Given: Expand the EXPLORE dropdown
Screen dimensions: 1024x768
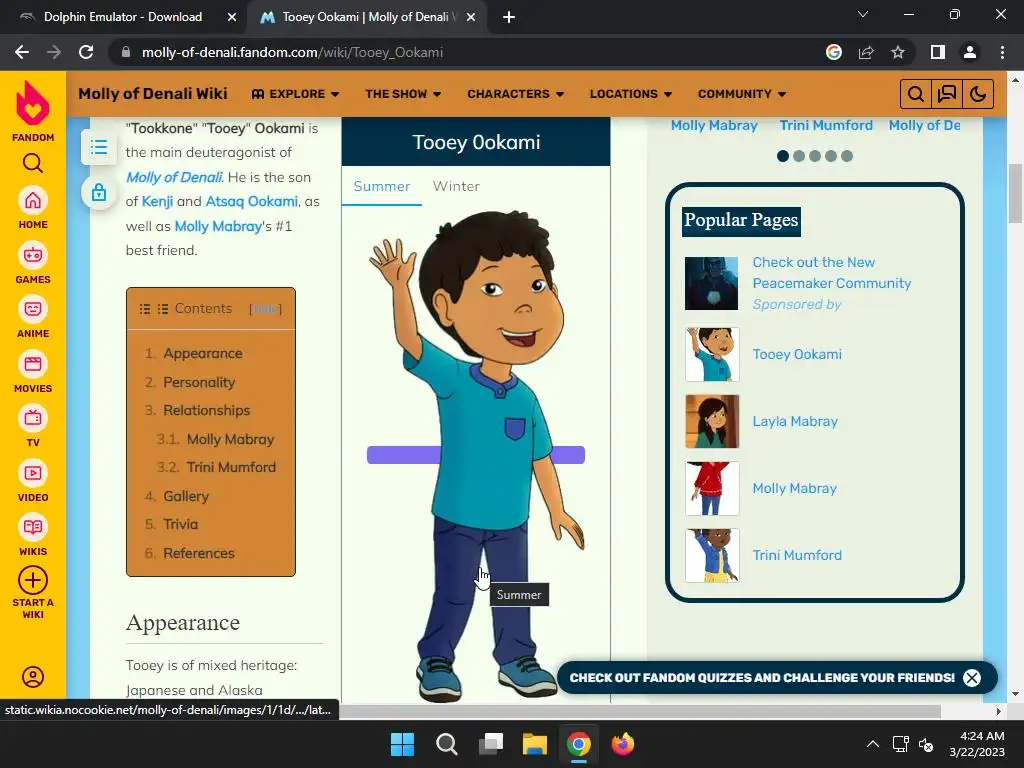Looking at the screenshot, I should pyautogui.click(x=295, y=94).
